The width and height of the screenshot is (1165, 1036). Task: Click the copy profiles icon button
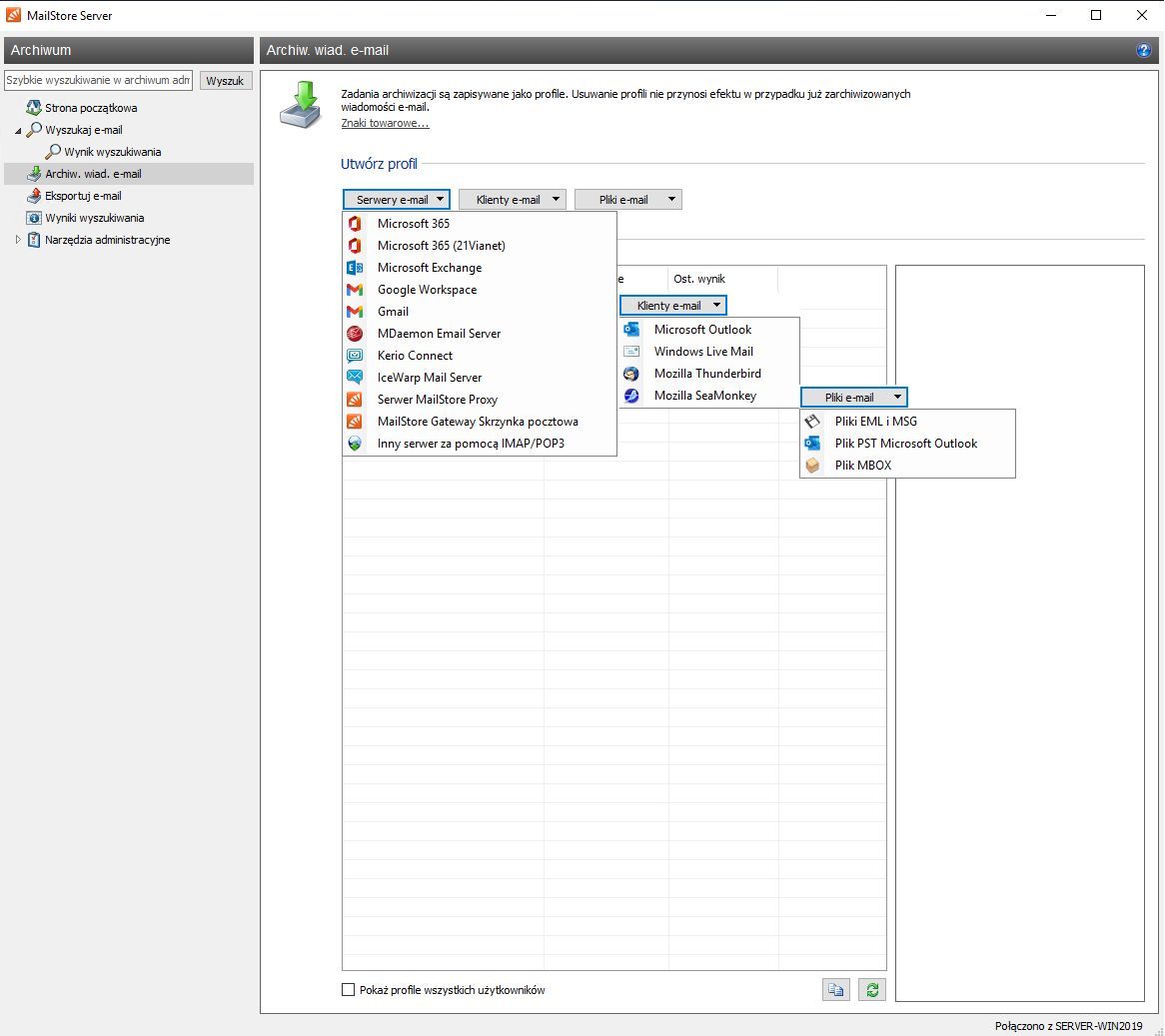point(836,989)
